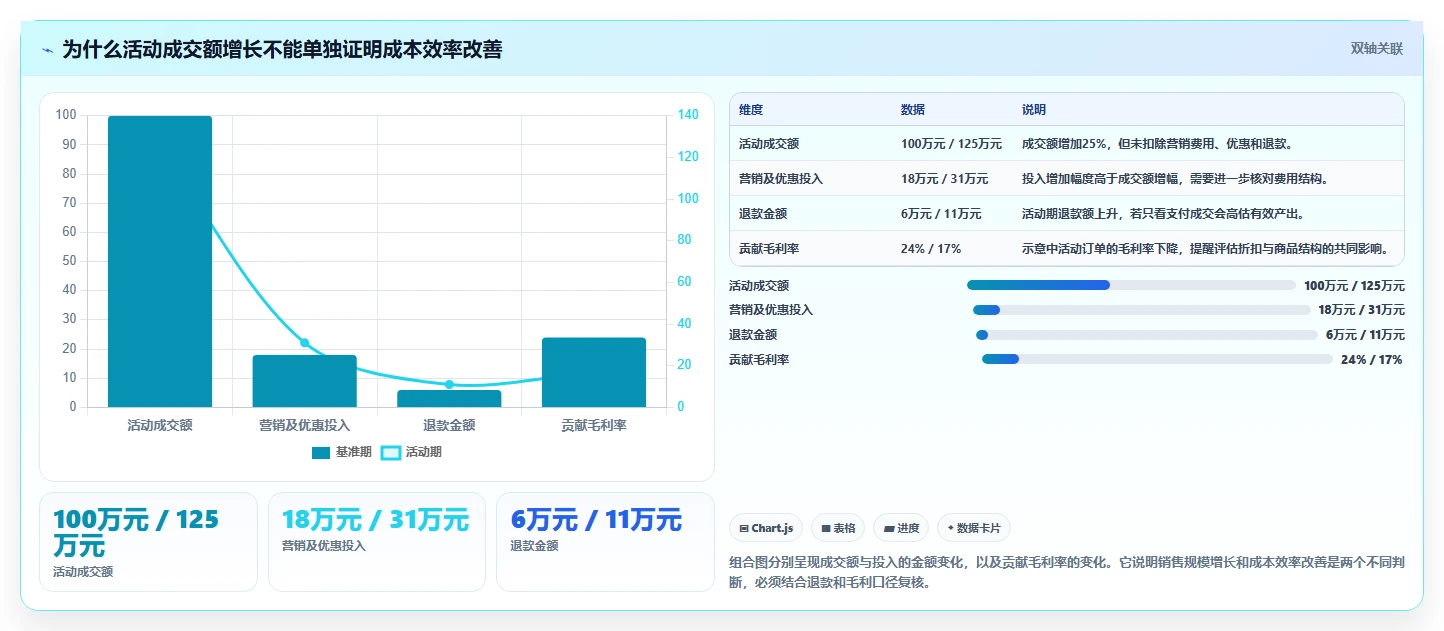The height and width of the screenshot is (631, 1444).
Task: Click the lightning icon beside the title
Action: coord(48,50)
